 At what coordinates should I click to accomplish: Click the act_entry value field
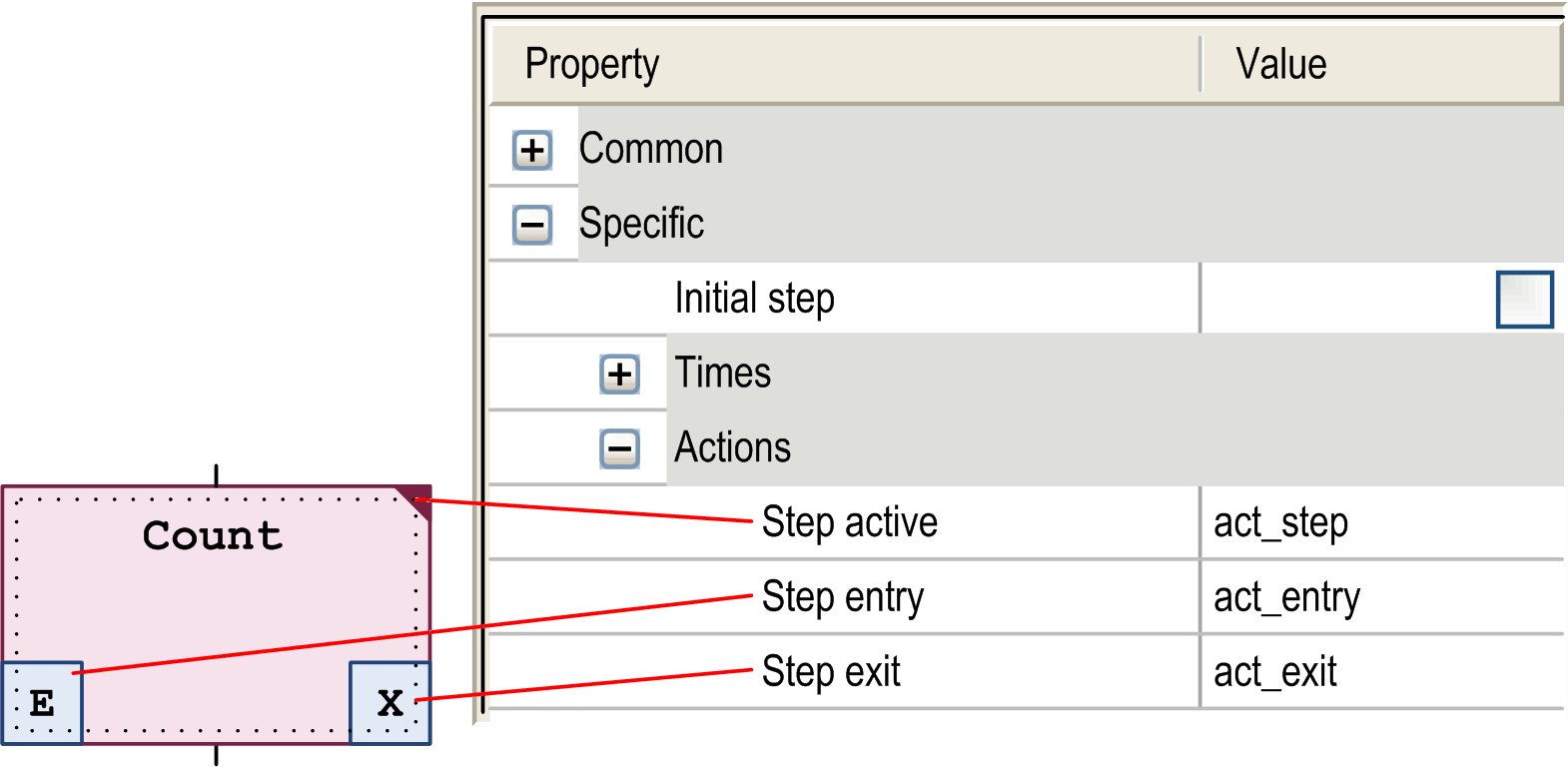(x=1286, y=596)
